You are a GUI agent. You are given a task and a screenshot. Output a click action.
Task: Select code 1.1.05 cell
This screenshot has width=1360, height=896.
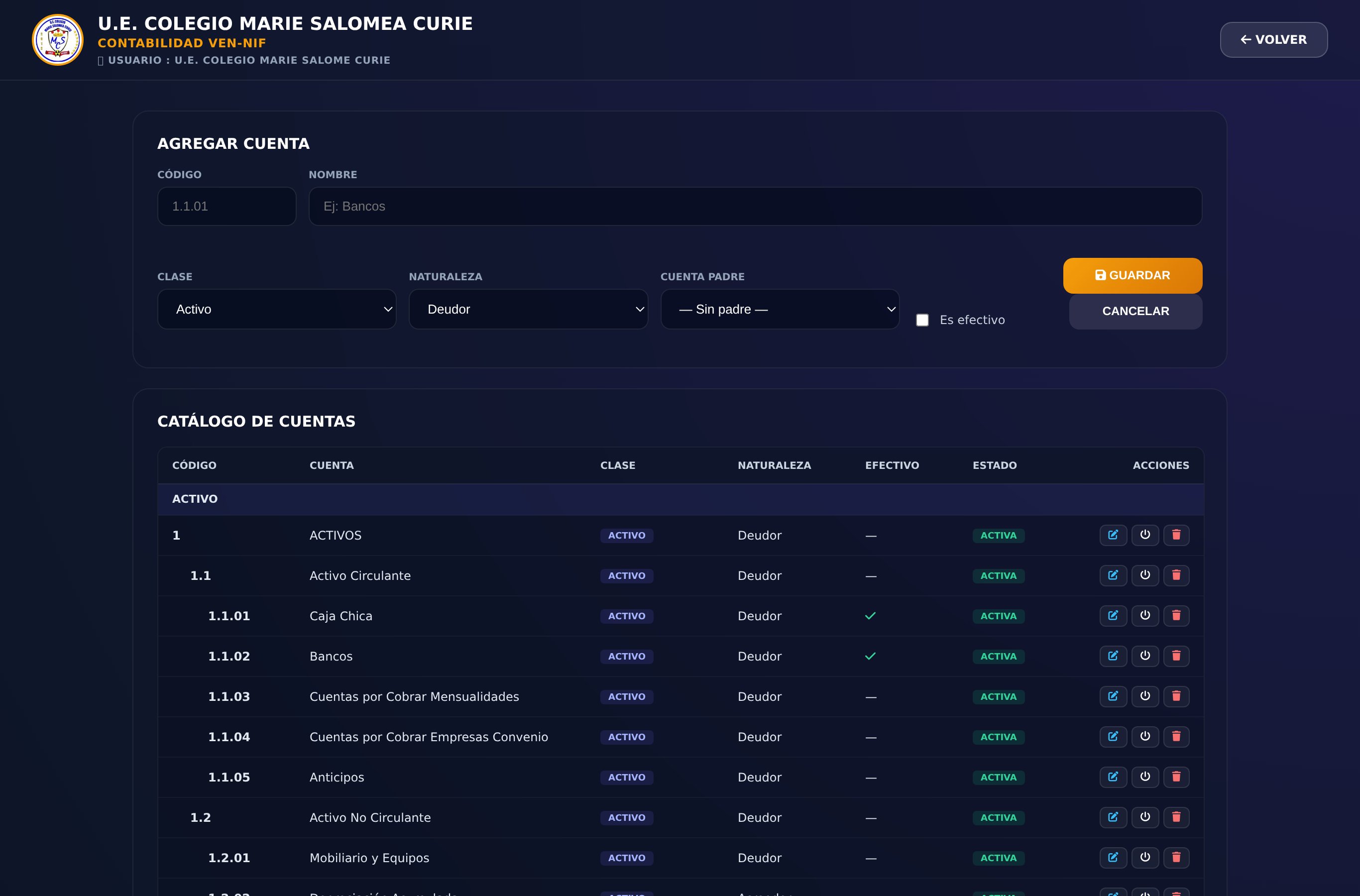(229, 777)
